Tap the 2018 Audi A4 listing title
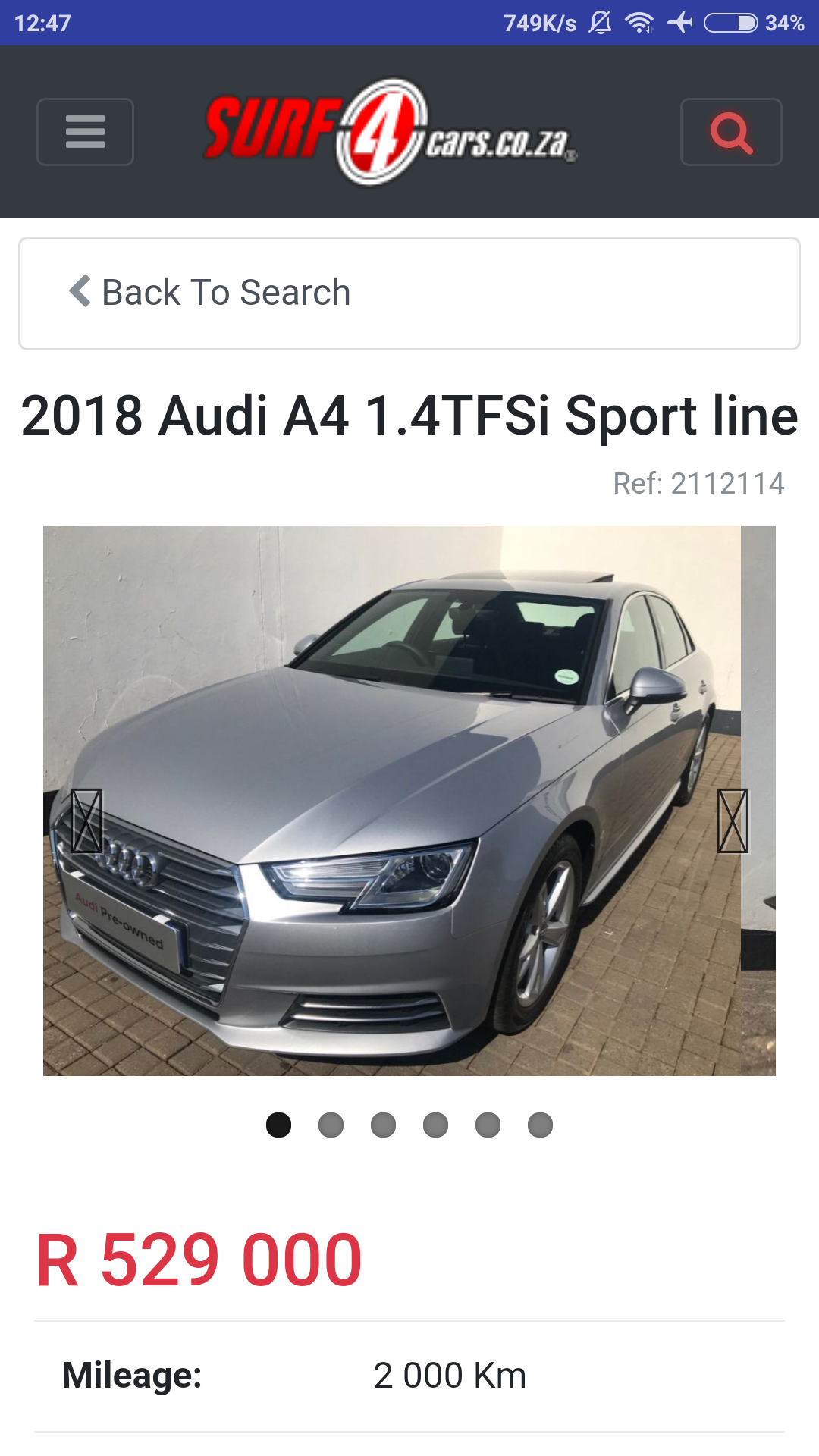 coord(409,416)
